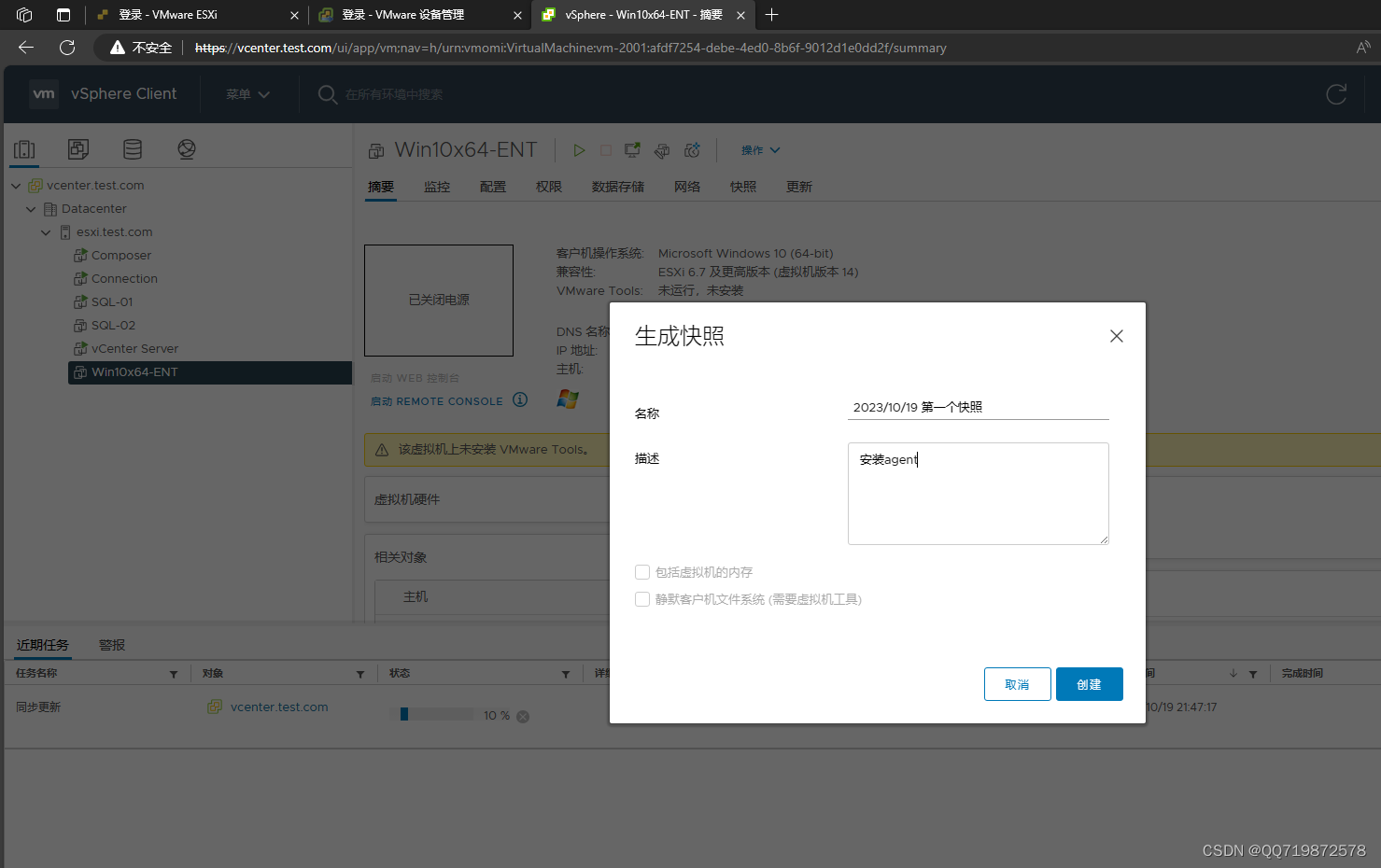
Task: Select the Connection VM in tree
Action: (124, 279)
